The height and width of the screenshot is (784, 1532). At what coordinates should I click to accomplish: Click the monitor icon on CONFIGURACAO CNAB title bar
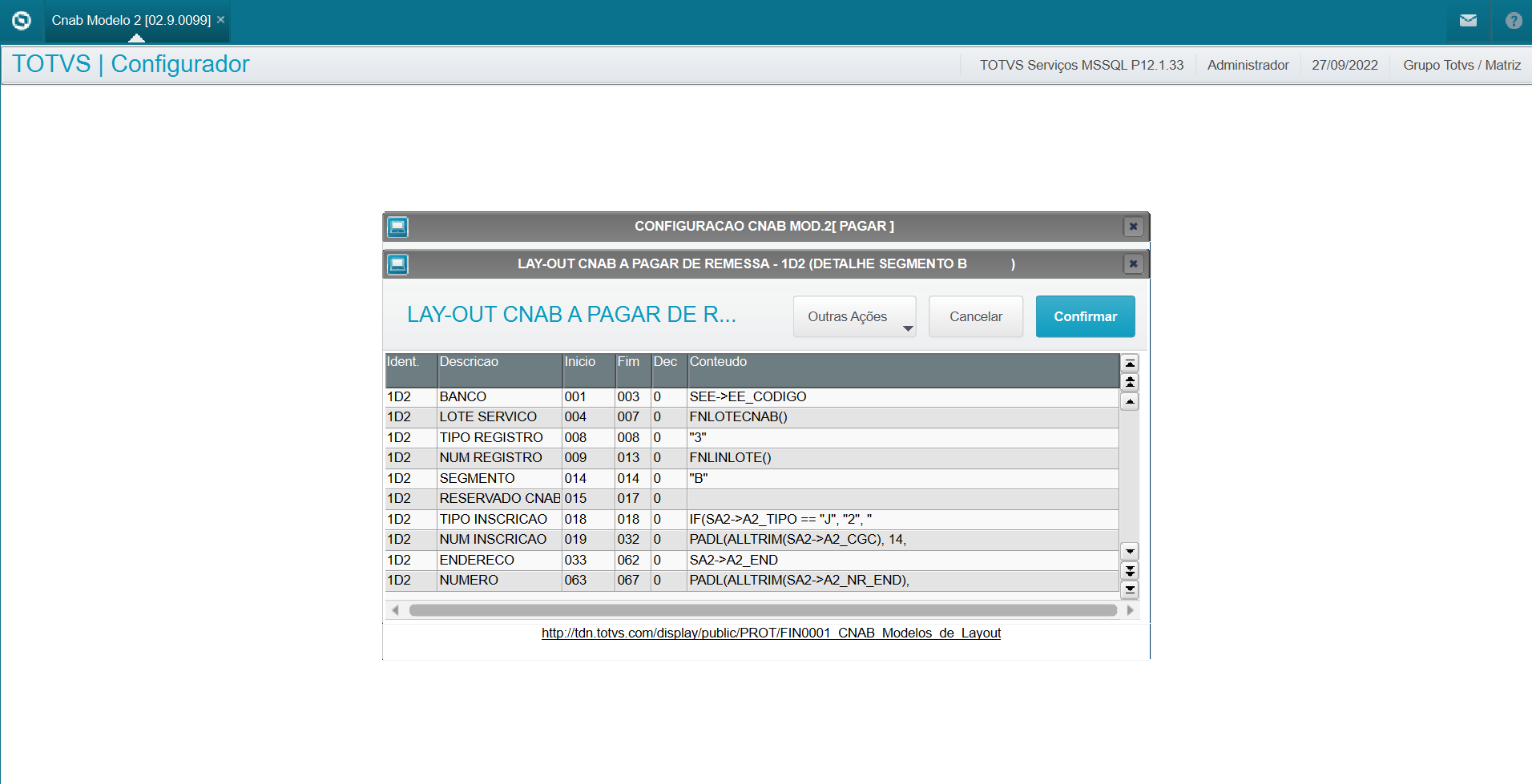pyautogui.click(x=397, y=227)
